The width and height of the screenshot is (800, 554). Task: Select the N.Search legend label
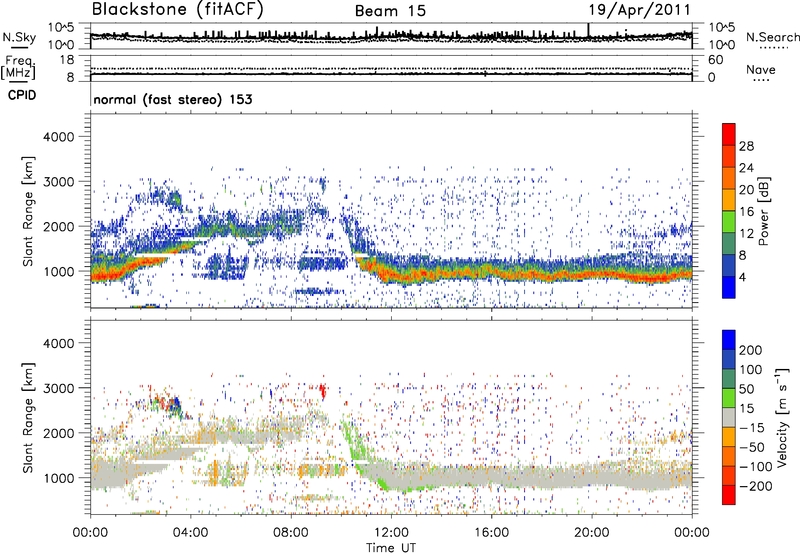(773, 37)
